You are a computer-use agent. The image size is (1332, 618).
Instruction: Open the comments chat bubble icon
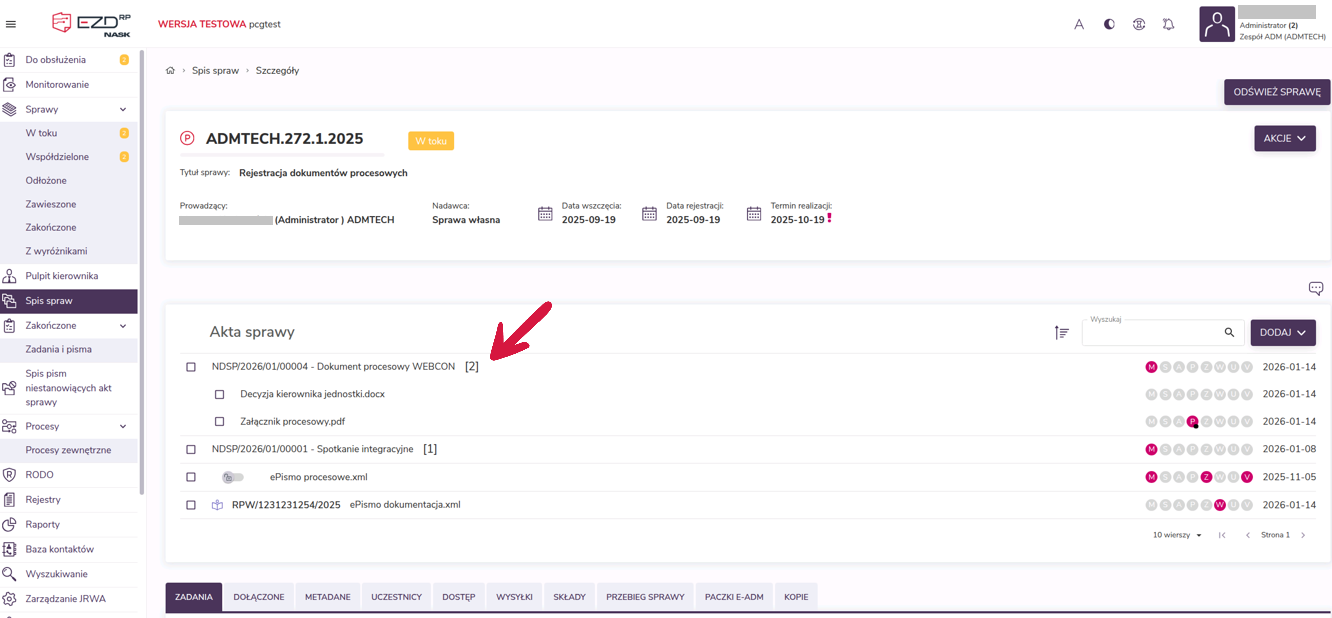click(x=1316, y=289)
